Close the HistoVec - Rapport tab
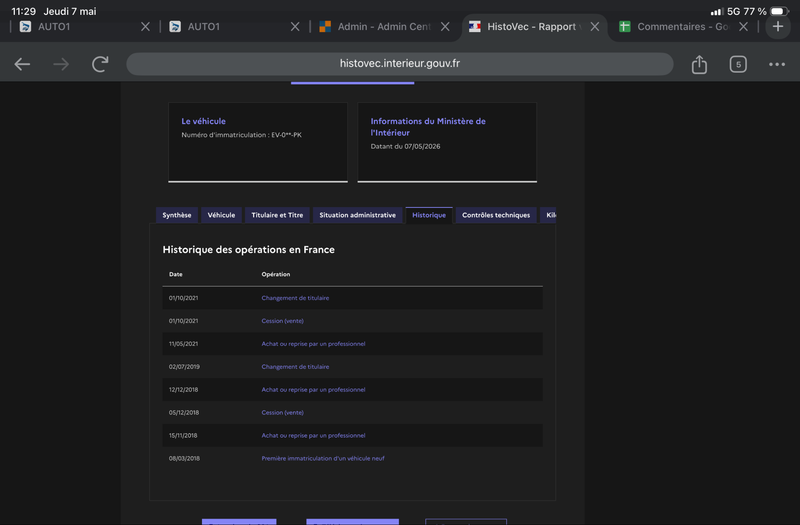 (594, 27)
